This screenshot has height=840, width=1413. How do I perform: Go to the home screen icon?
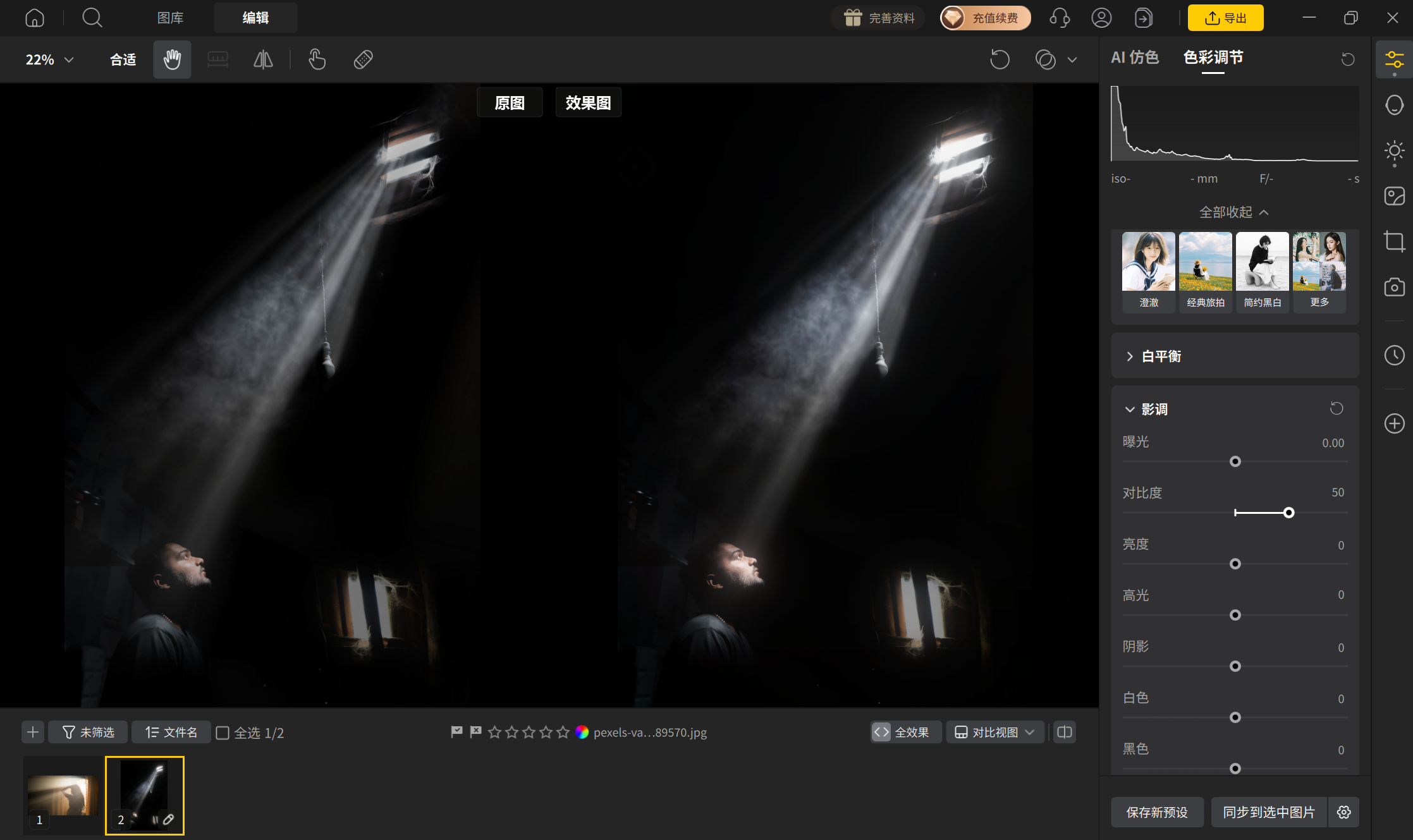[x=35, y=18]
